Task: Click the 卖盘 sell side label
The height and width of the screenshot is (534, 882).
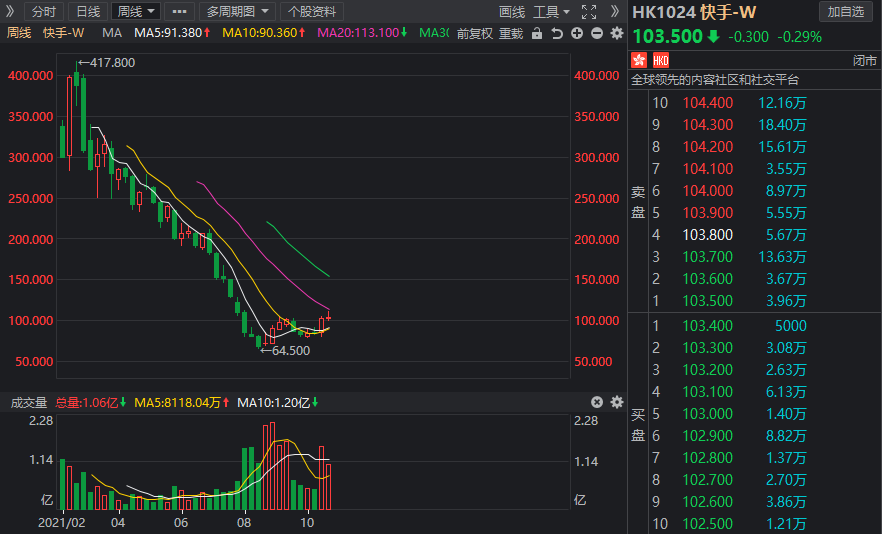Action: (638, 201)
